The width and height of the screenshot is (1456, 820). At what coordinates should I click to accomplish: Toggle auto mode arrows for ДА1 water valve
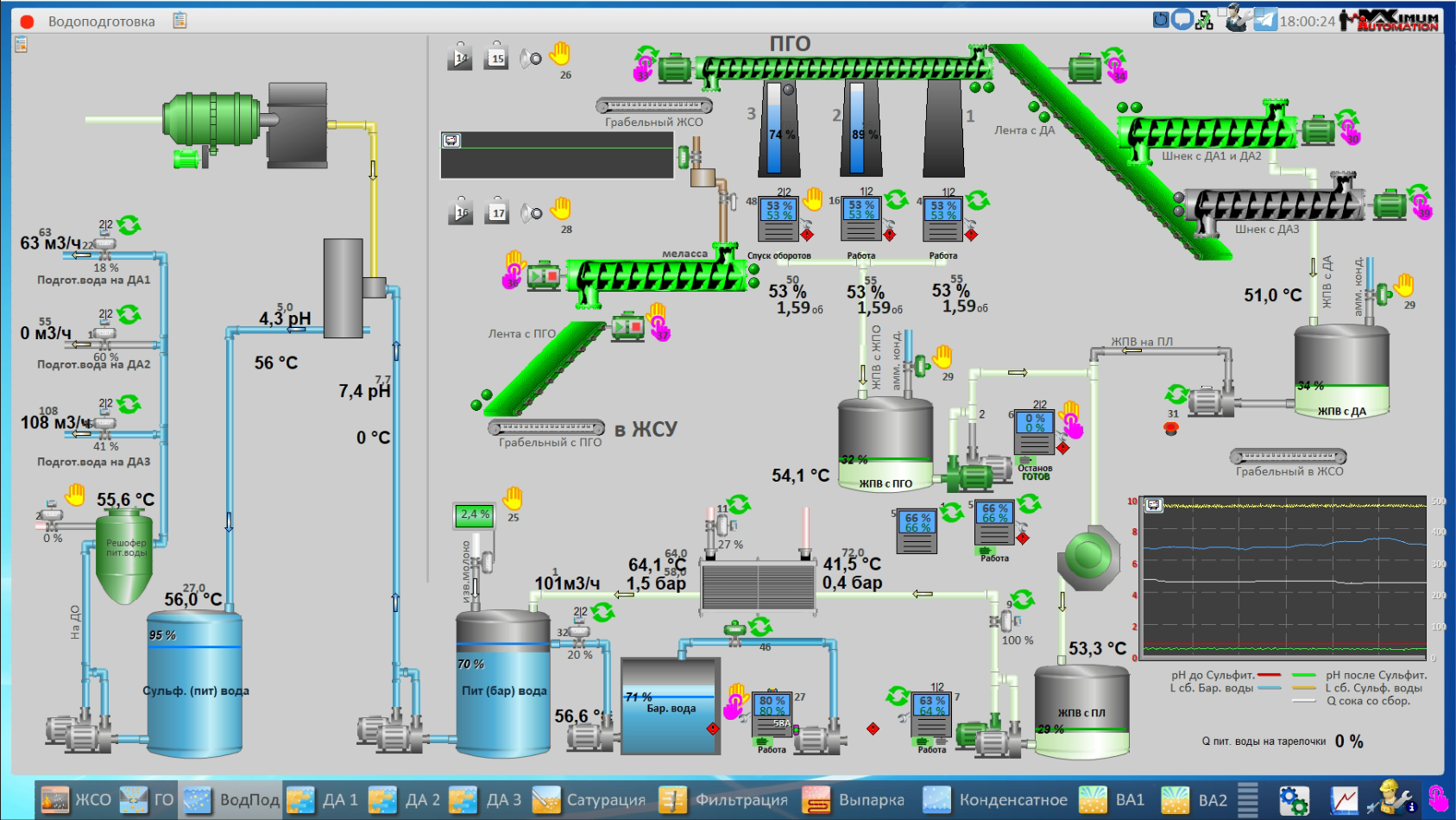coord(129,226)
